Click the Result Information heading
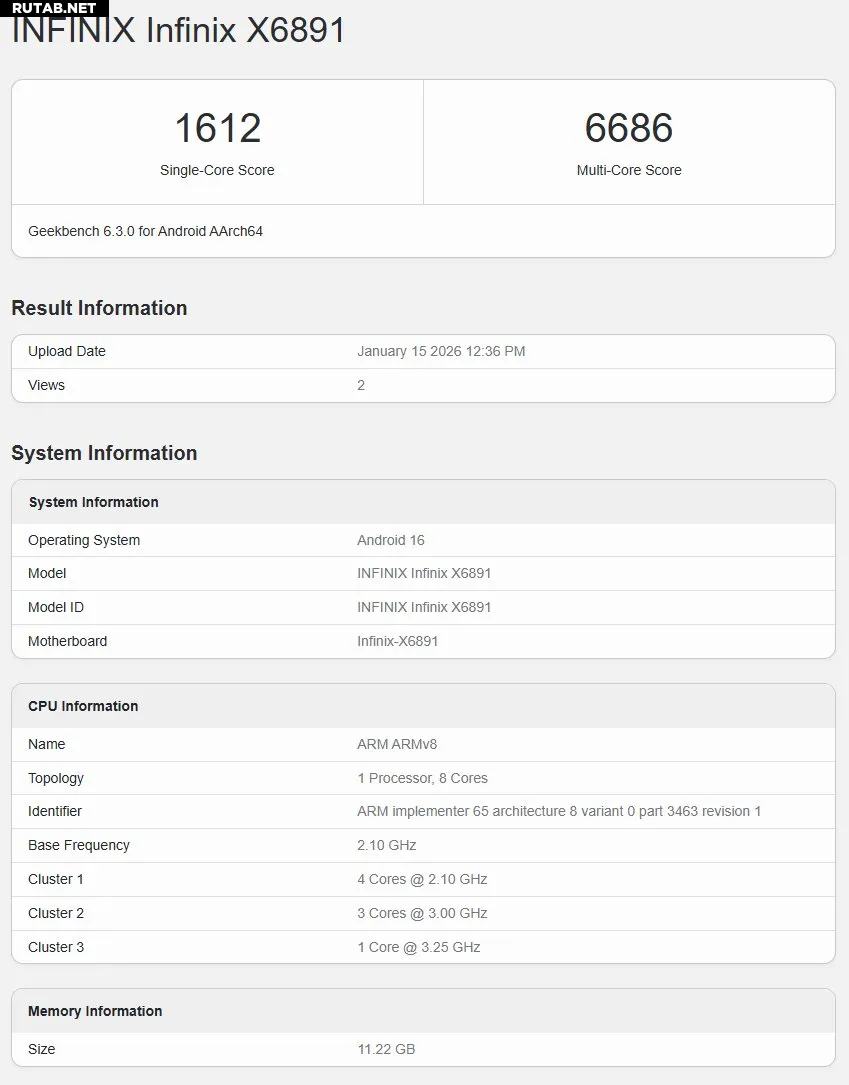 coord(99,308)
